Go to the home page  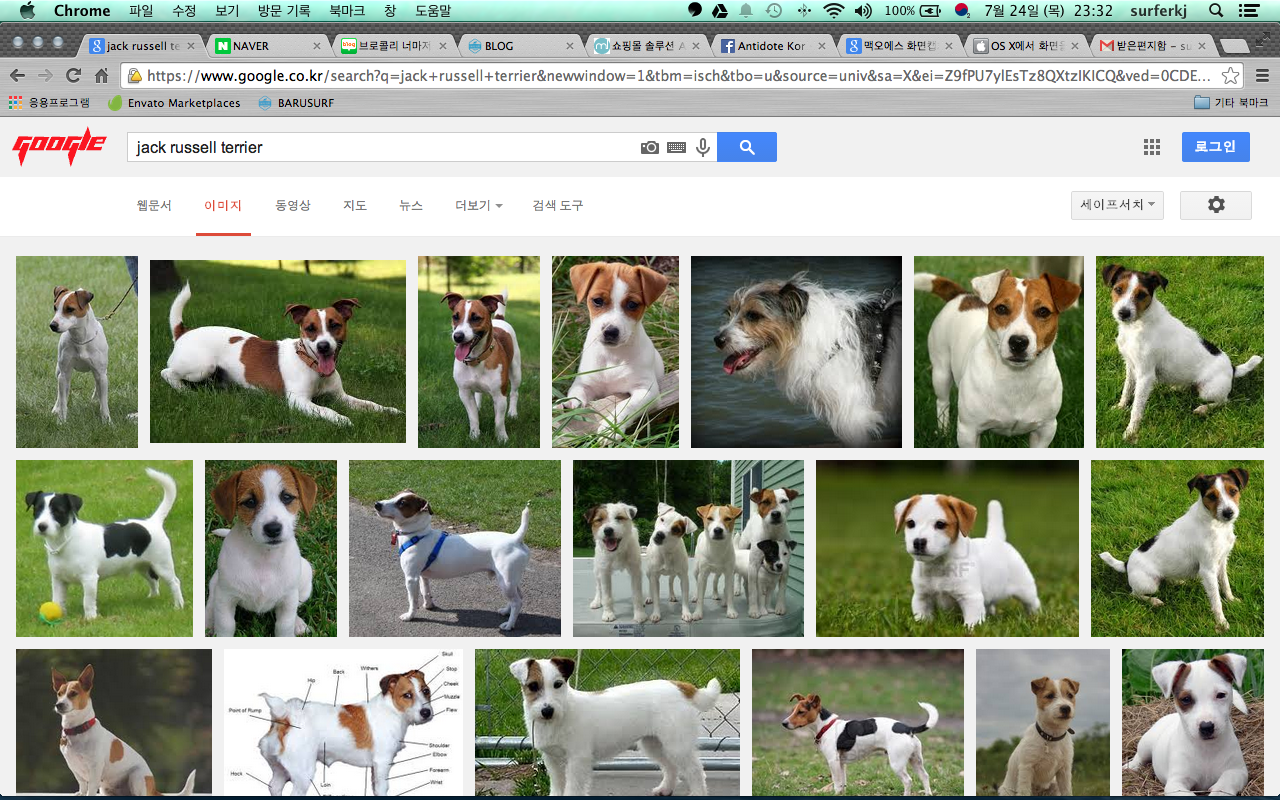pyautogui.click(x=101, y=76)
